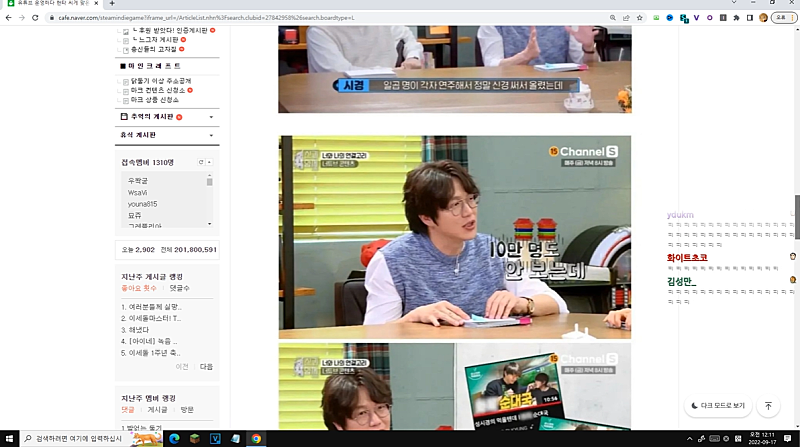Share this page via the share icon
800x447 pixels.
point(626,17)
